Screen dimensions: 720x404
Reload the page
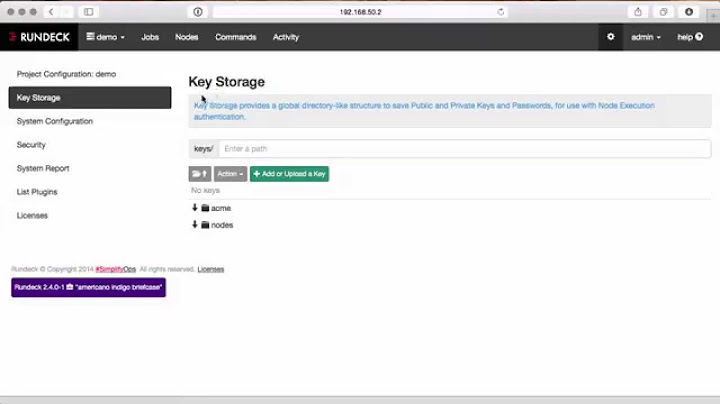[x=501, y=12]
